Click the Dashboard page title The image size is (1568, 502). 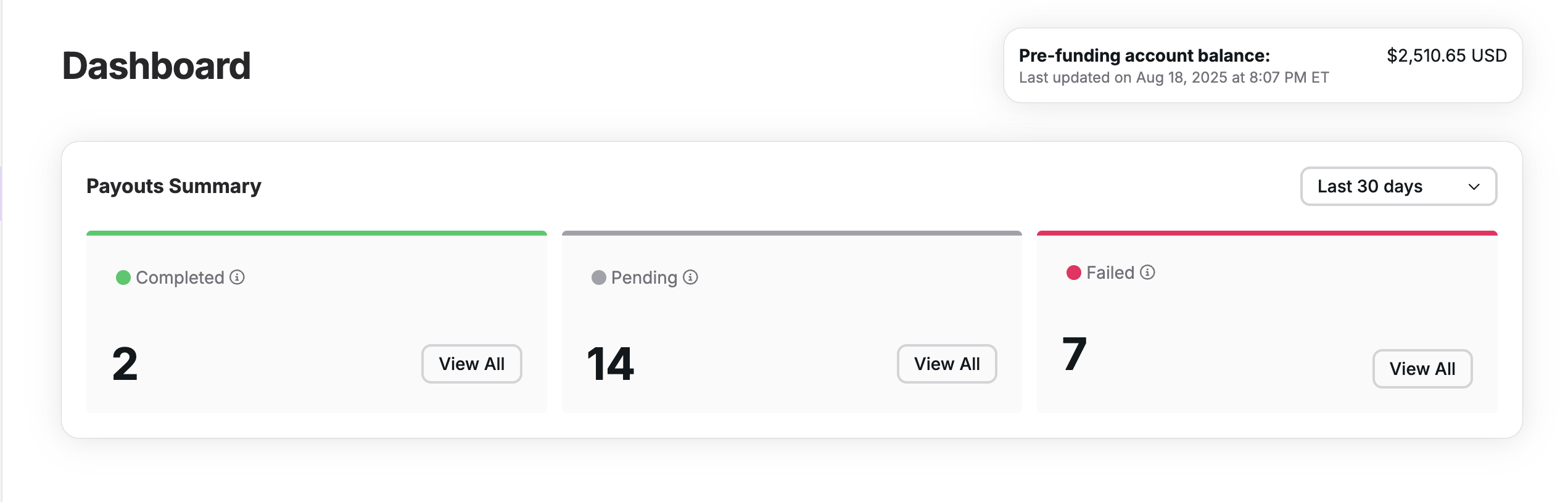(x=157, y=65)
